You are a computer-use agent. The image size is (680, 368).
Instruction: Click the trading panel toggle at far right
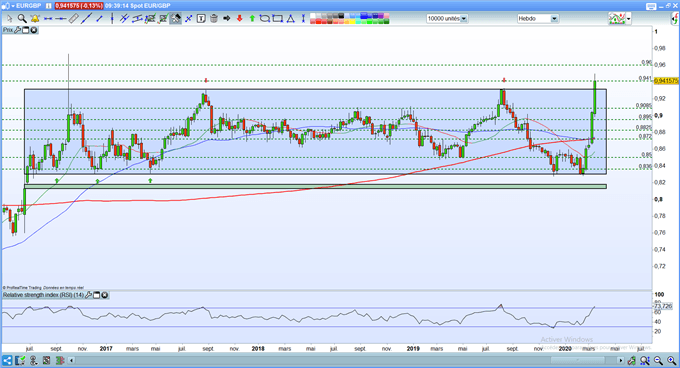[x=675, y=19]
